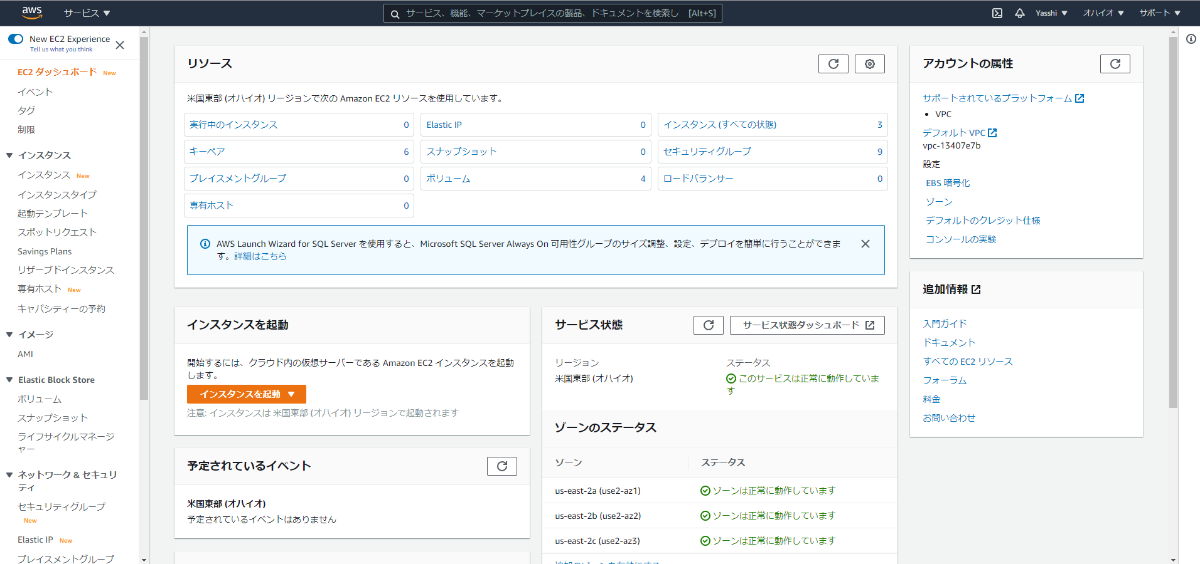
Task: Open ライフサイクルマネージャー in sidebar
Action: [x=66, y=443]
